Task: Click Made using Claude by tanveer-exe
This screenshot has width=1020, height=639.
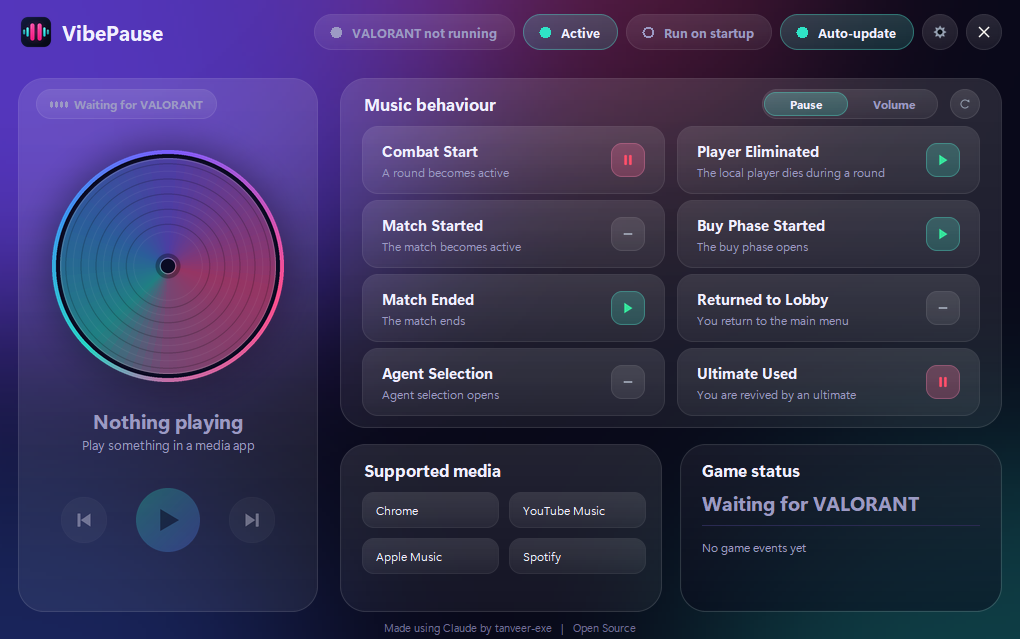Action: point(468,628)
